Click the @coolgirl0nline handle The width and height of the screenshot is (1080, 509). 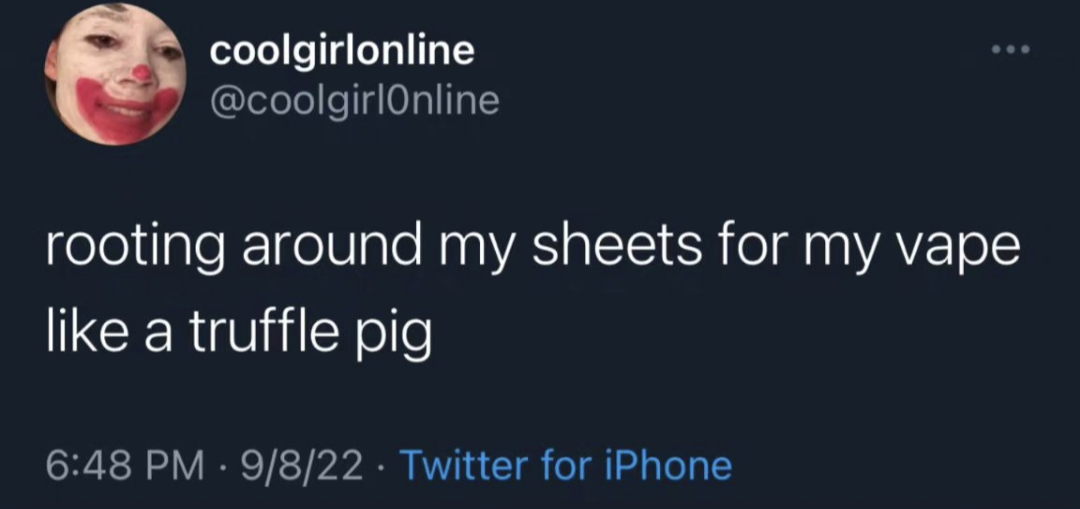coord(354,100)
